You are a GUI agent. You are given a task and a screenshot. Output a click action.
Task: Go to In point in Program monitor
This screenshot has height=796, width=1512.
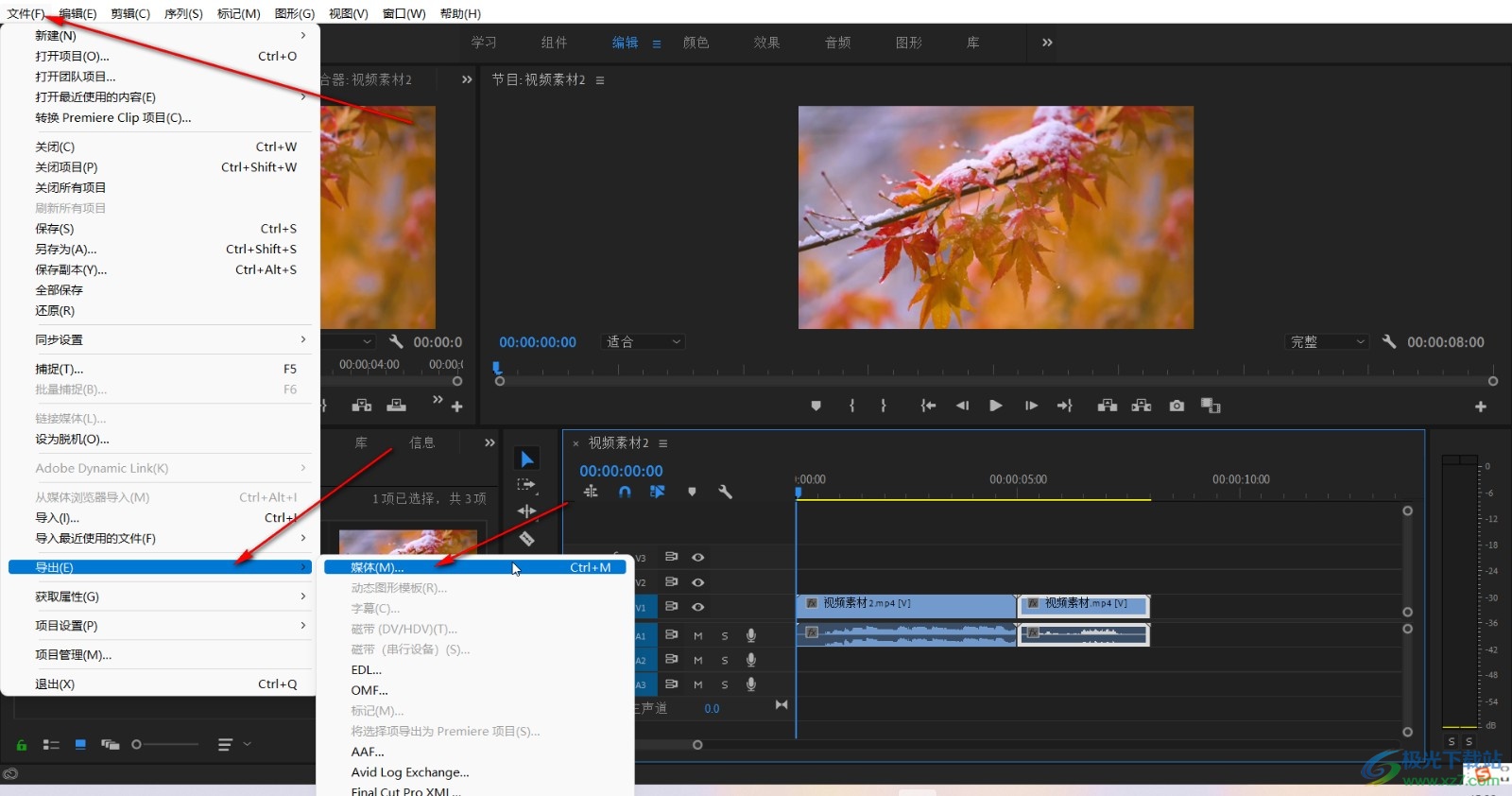click(928, 406)
